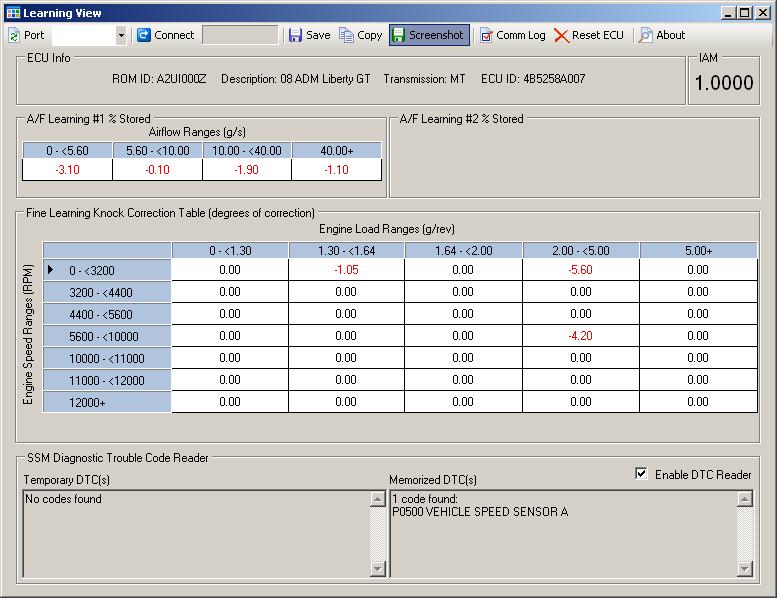Click the 0 - <1.30 load column header

tap(230, 251)
